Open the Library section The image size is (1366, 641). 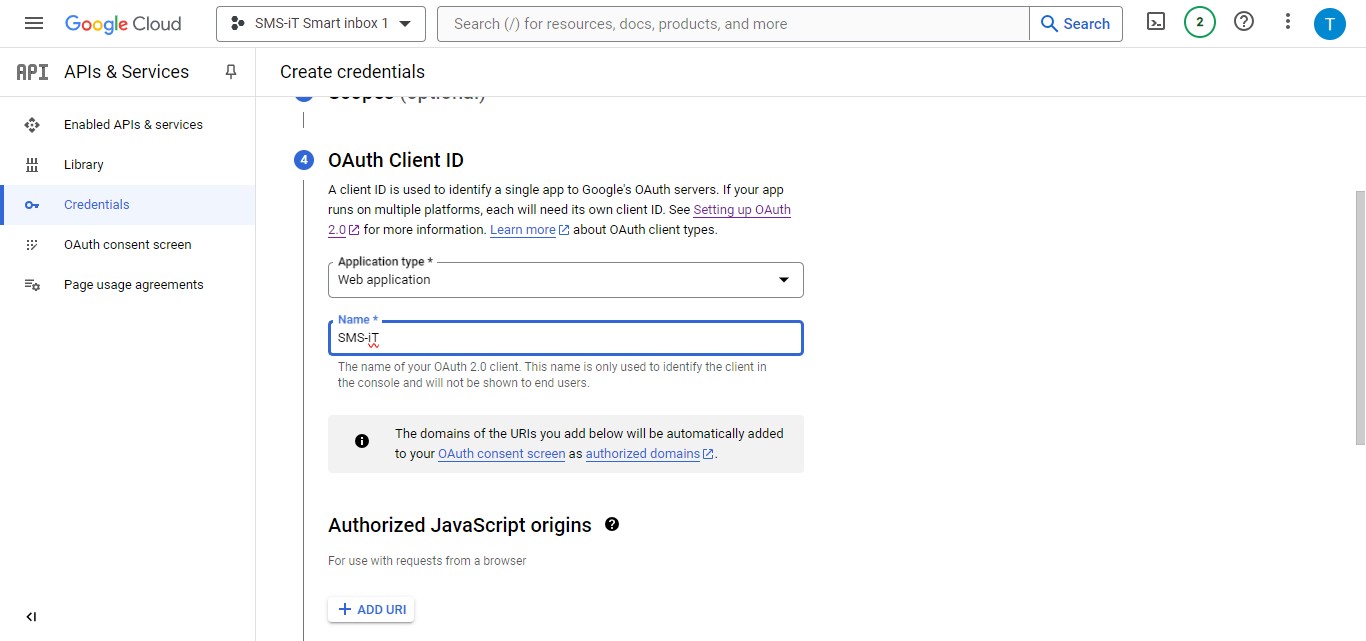click(x=83, y=164)
